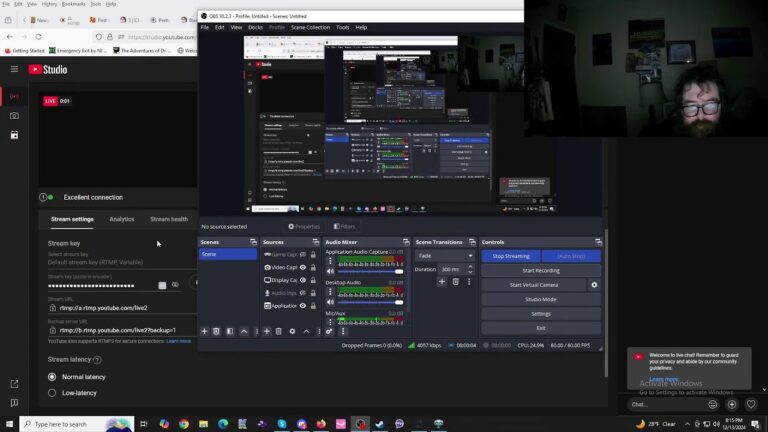The width and height of the screenshot is (768, 432).
Task: Mute the Application Audio Capture speaker icon
Action: 331,271
